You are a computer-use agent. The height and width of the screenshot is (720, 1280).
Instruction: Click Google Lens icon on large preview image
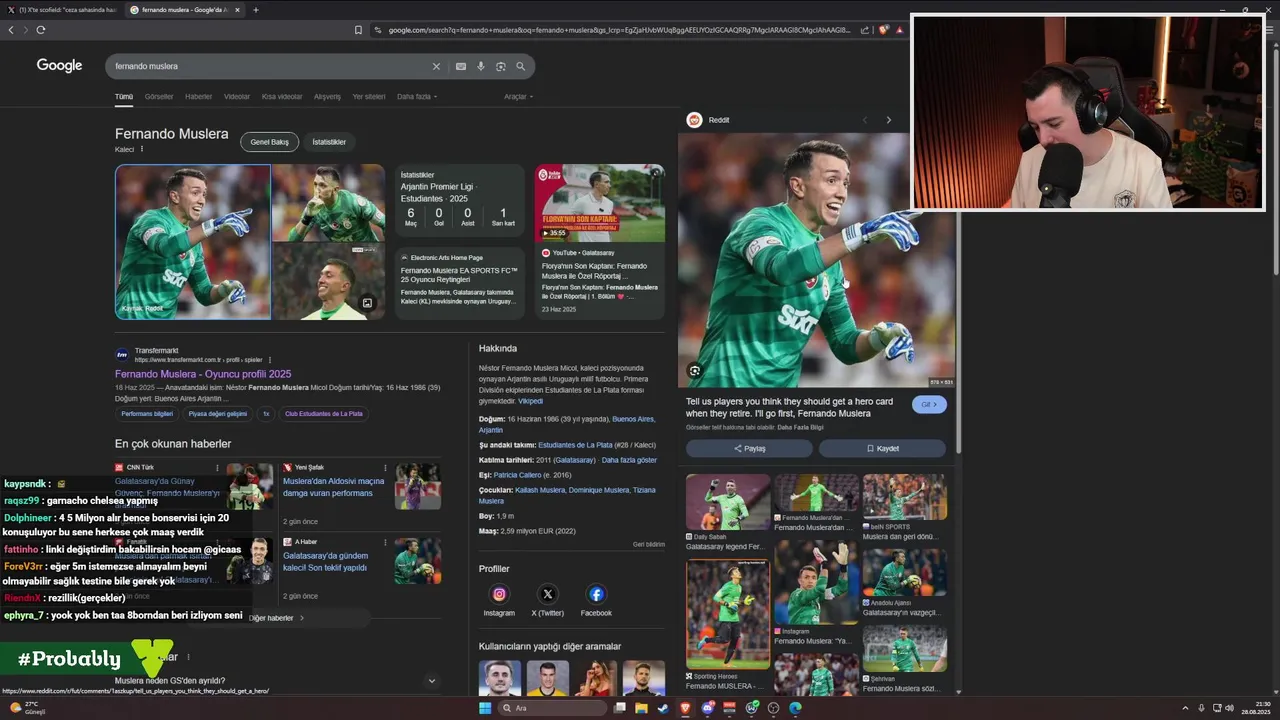tap(694, 371)
